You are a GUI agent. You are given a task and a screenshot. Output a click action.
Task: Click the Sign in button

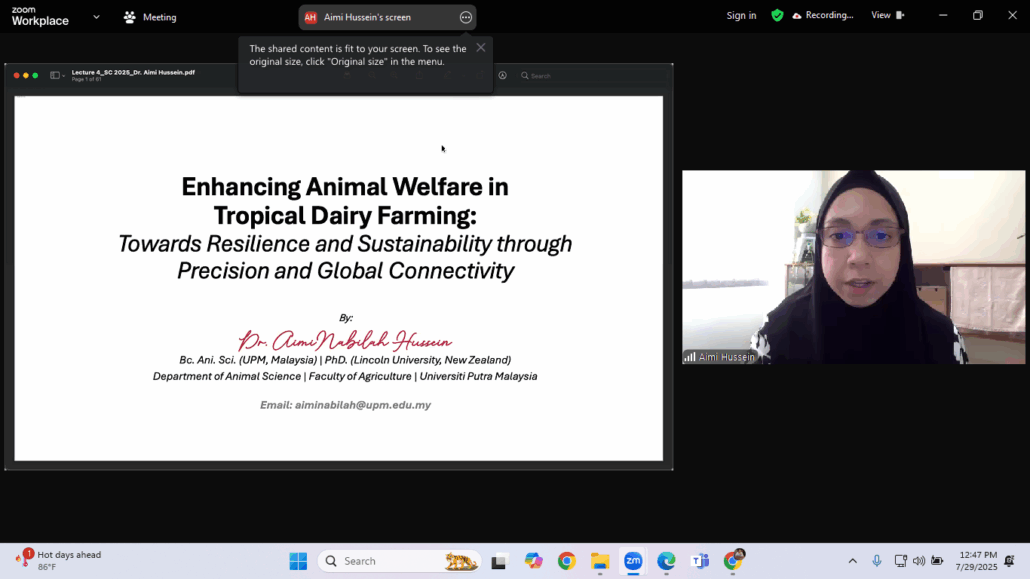point(741,16)
